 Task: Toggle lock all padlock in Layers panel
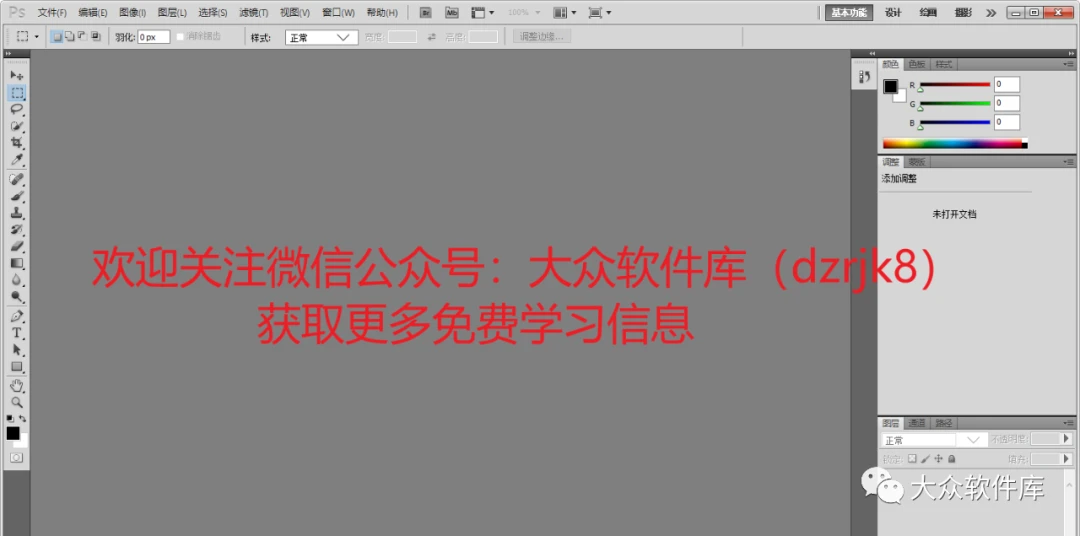tap(951, 459)
